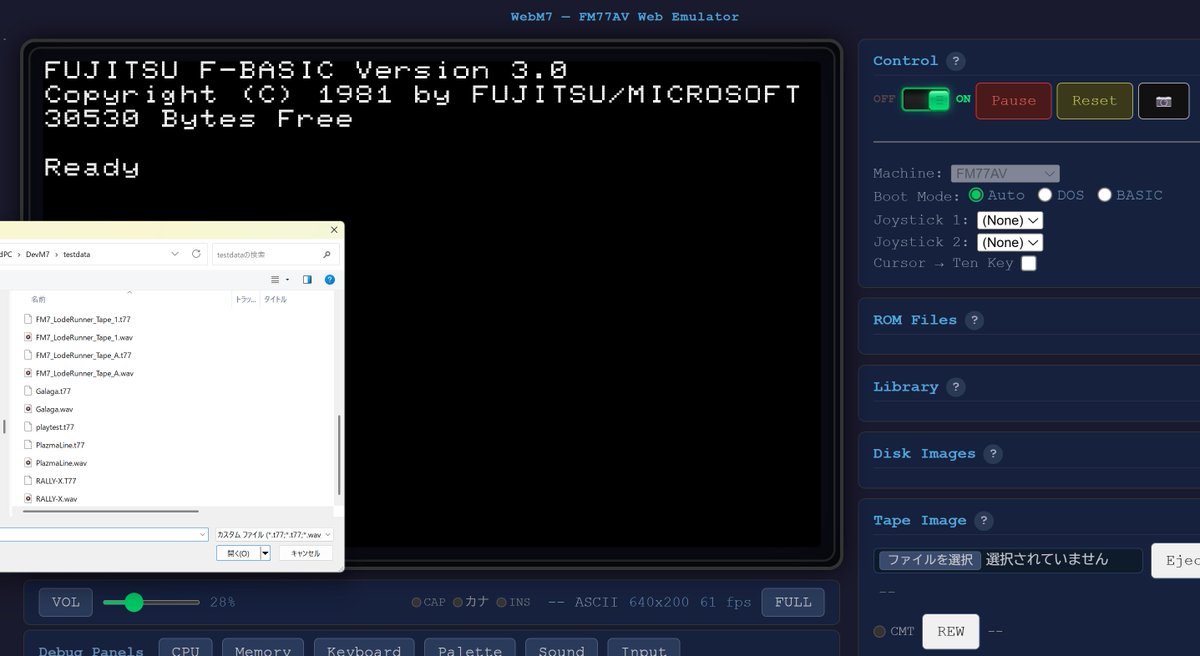Select the Auto boot mode
1200x656 pixels.
(976, 195)
